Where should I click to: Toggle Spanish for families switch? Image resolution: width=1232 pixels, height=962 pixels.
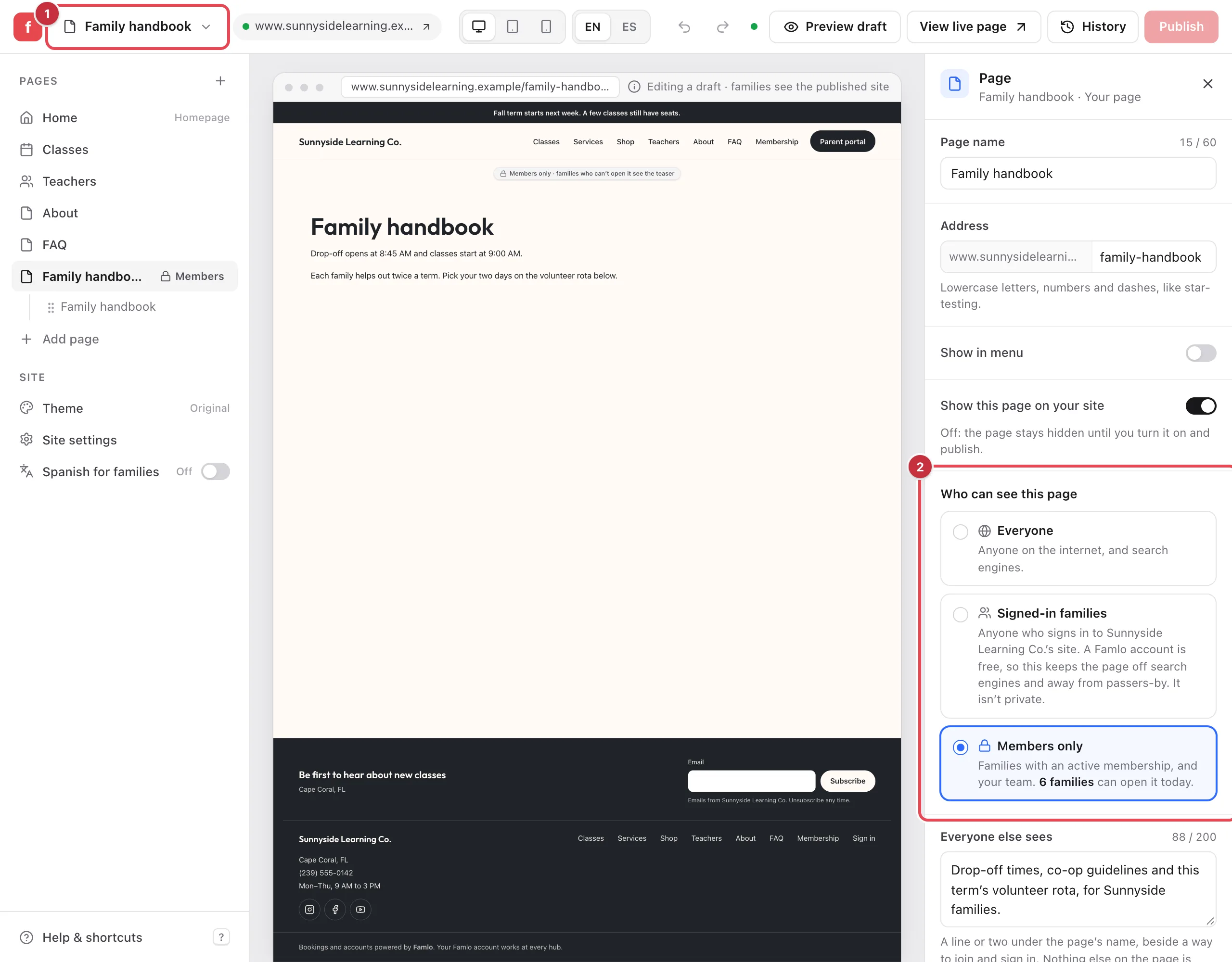[x=216, y=471]
